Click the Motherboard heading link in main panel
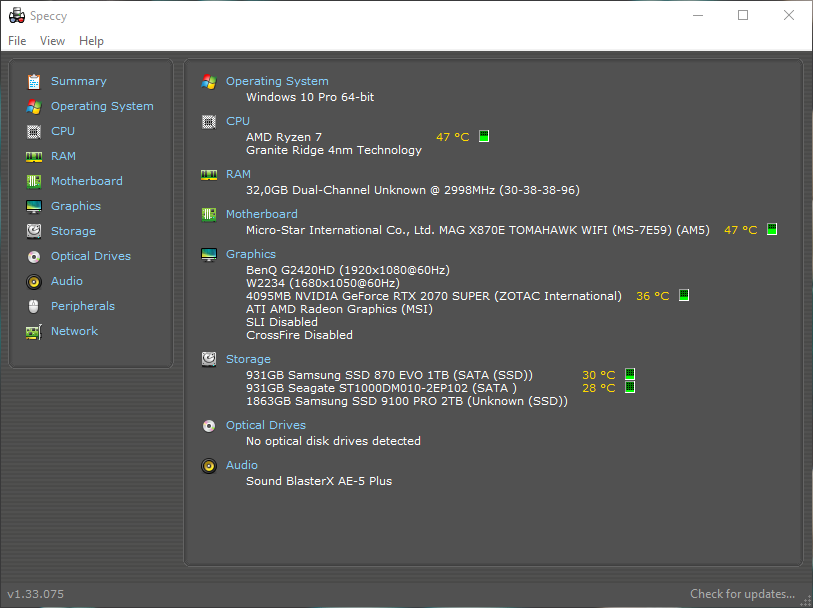 point(262,214)
